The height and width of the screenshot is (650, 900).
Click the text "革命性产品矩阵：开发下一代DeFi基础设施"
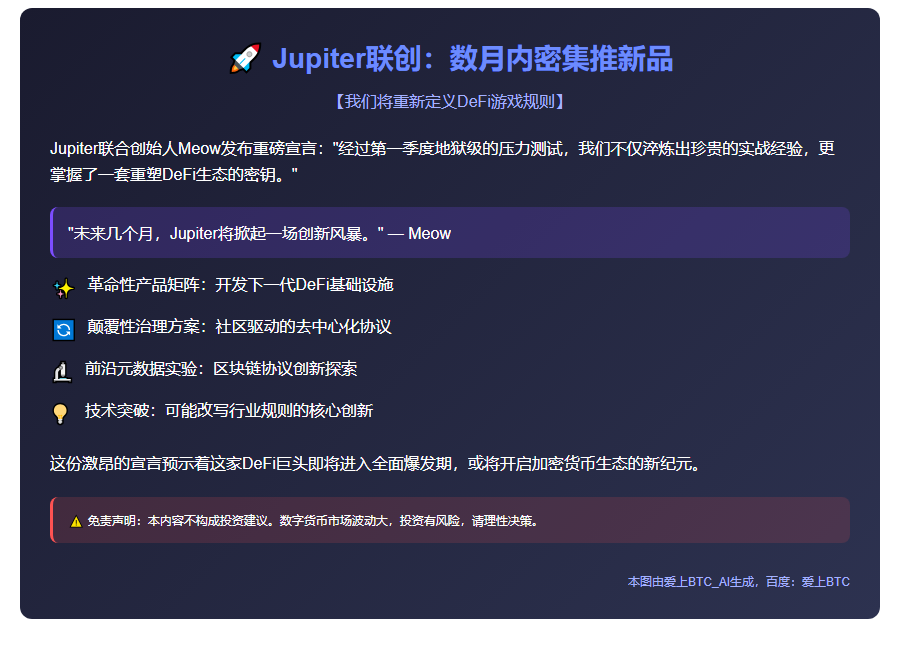click(240, 285)
